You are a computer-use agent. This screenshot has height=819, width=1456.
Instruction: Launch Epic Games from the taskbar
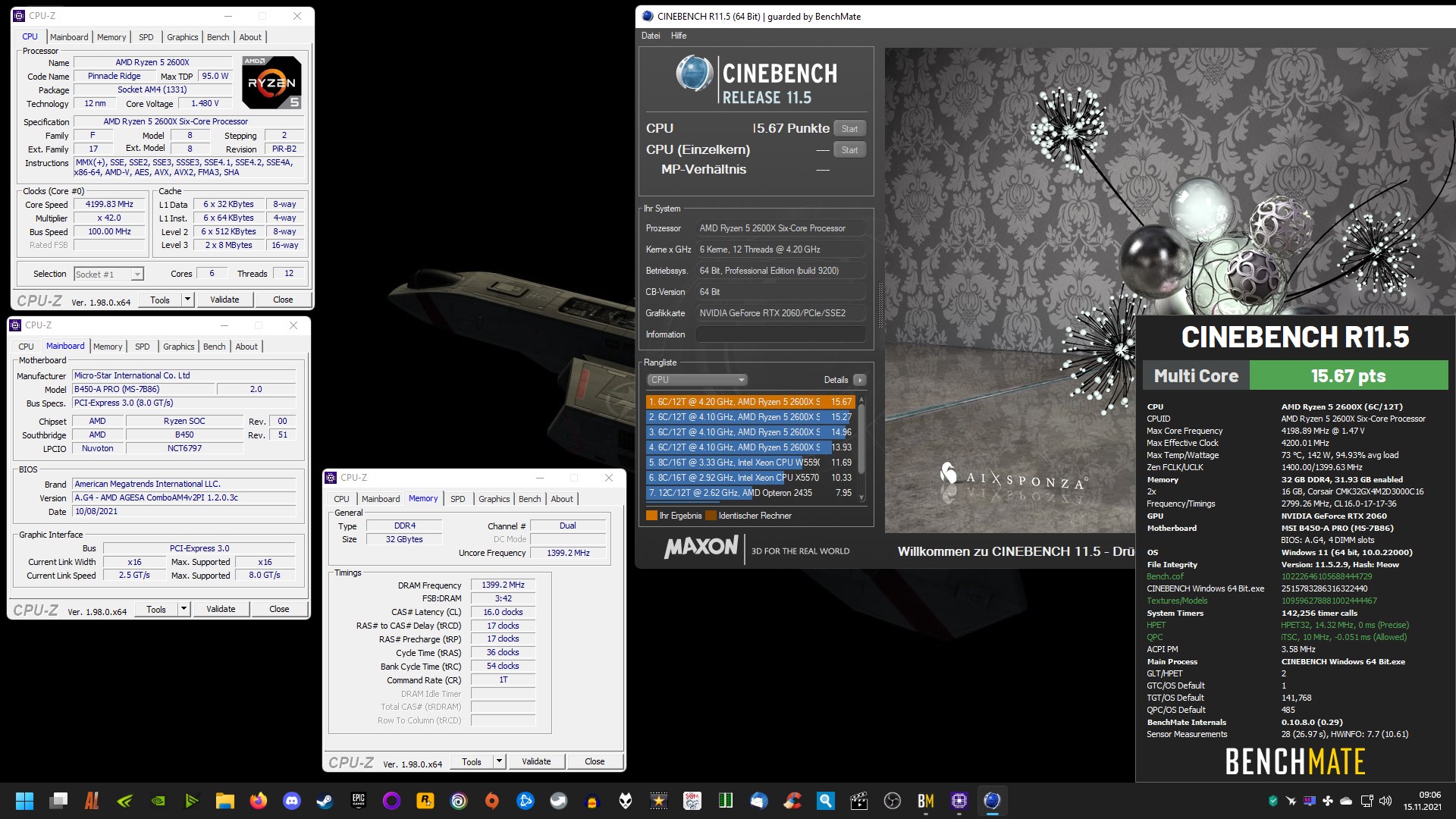(x=359, y=801)
